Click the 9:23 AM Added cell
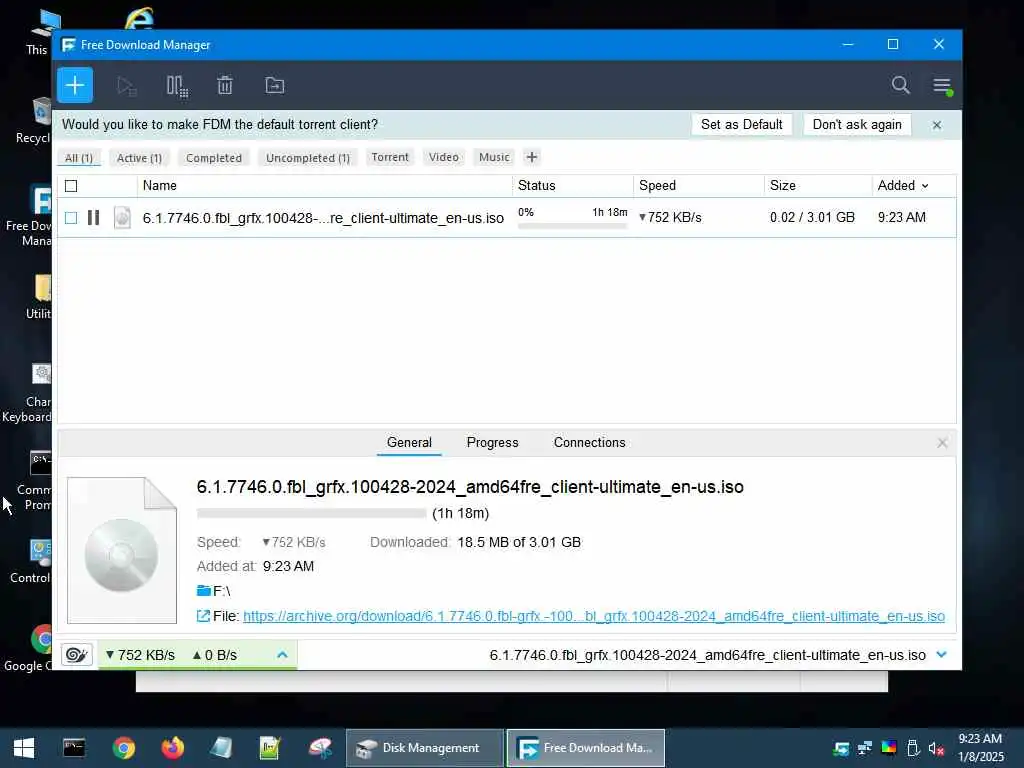Viewport: 1024px width, 768px height. (901, 217)
